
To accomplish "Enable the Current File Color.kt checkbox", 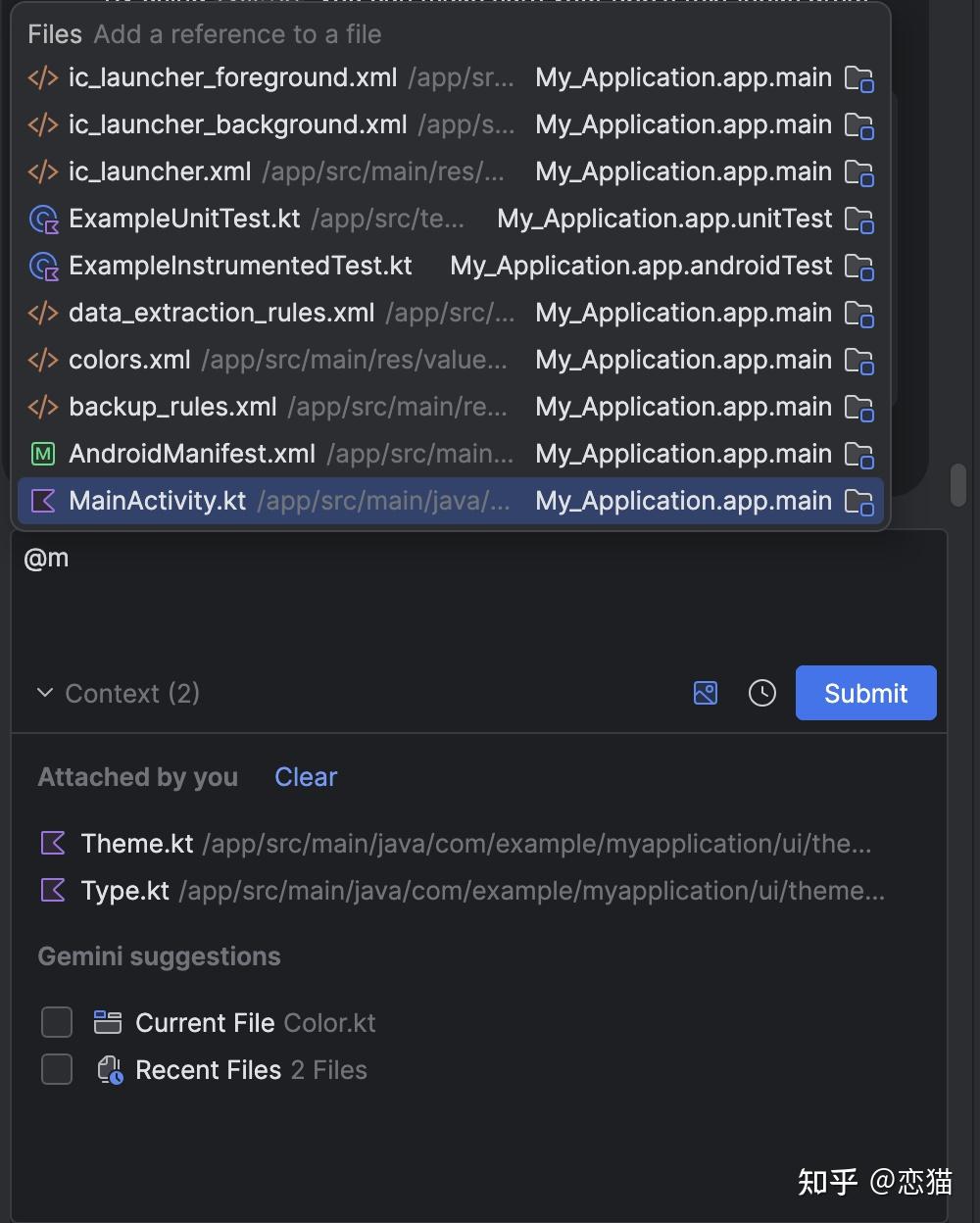I will coord(56,1021).
